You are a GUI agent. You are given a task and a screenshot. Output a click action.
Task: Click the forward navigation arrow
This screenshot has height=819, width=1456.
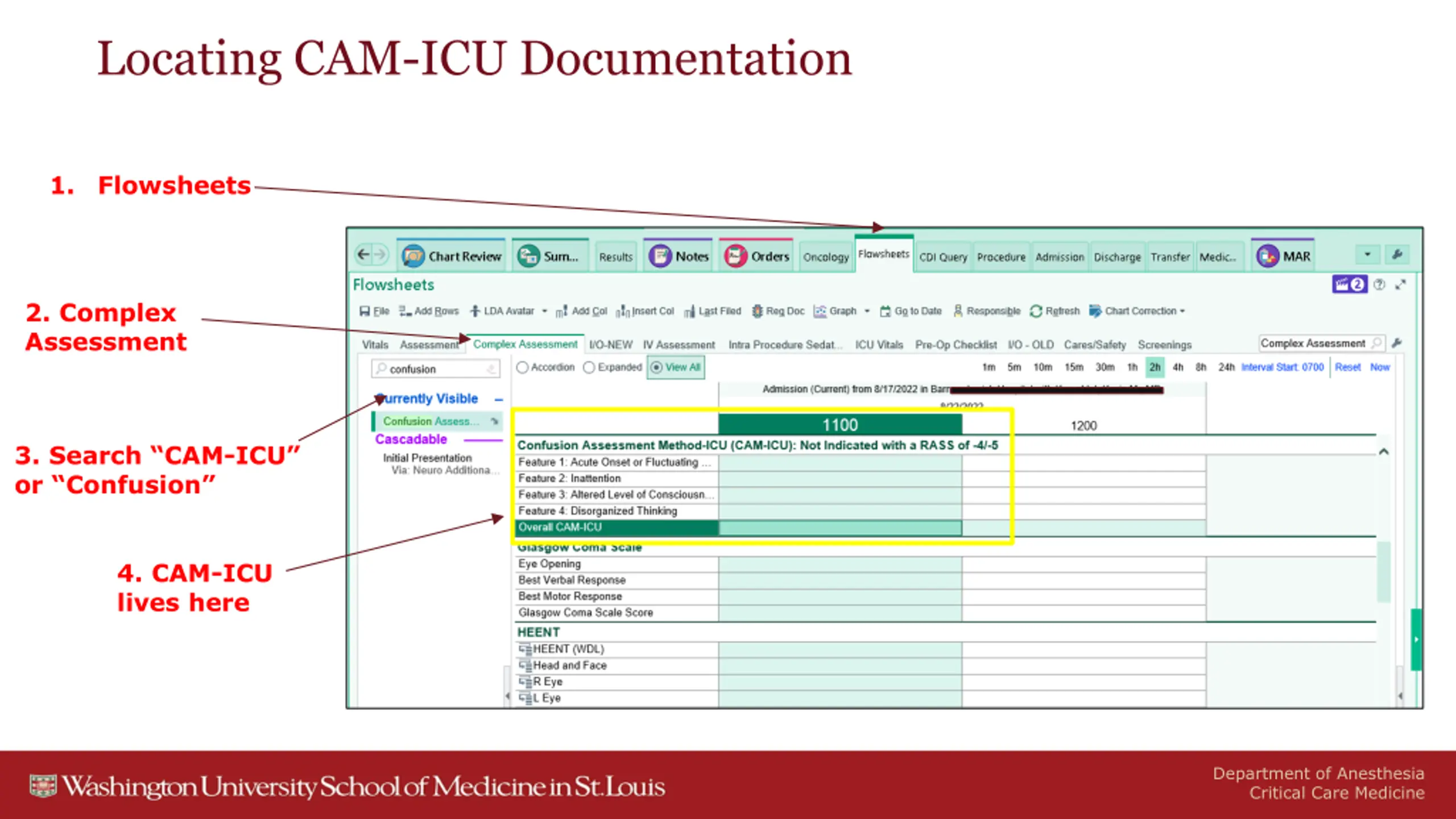(x=380, y=254)
